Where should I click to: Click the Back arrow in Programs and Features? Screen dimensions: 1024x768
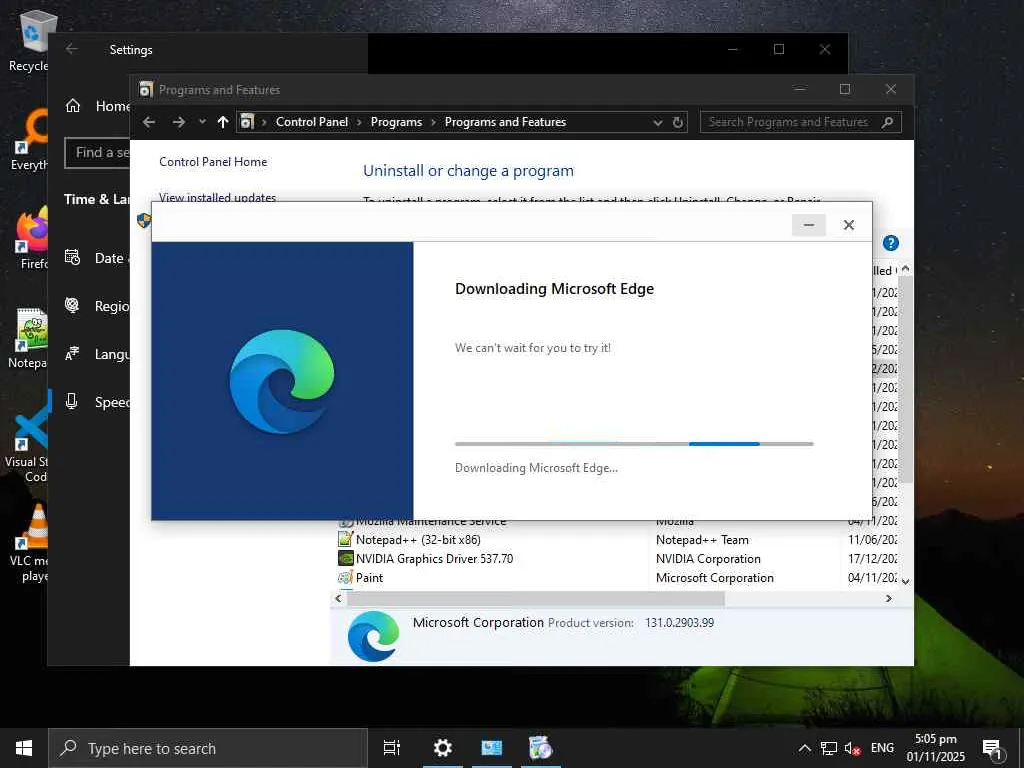pyautogui.click(x=149, y=122)
